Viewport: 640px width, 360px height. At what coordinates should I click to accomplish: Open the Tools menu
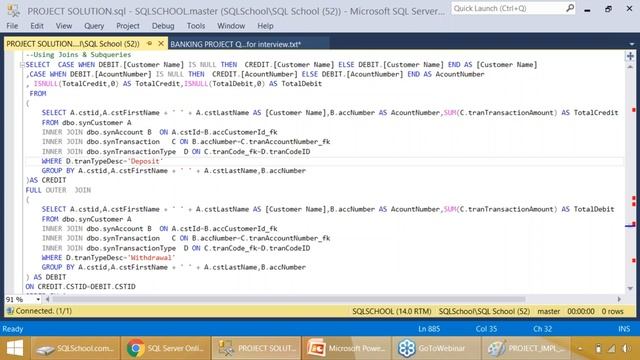[196, 26]
